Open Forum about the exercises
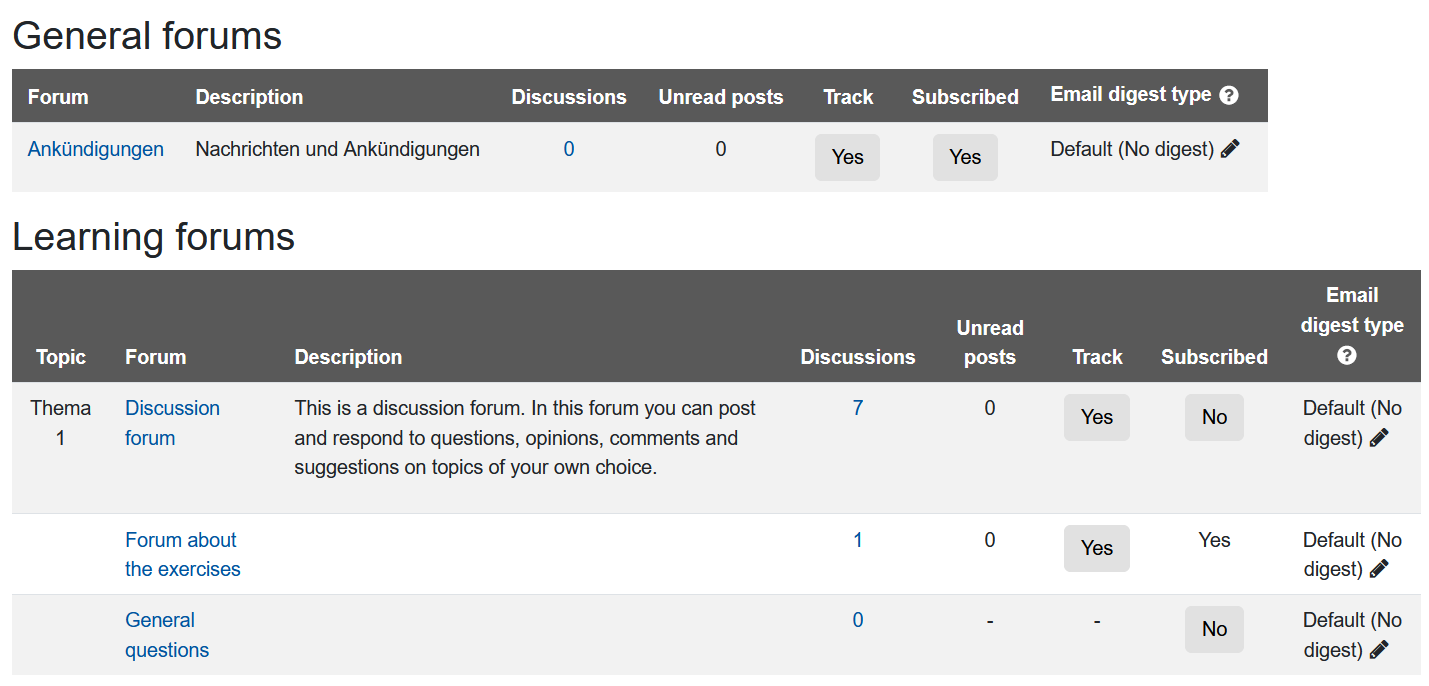 tap(182, 554)
